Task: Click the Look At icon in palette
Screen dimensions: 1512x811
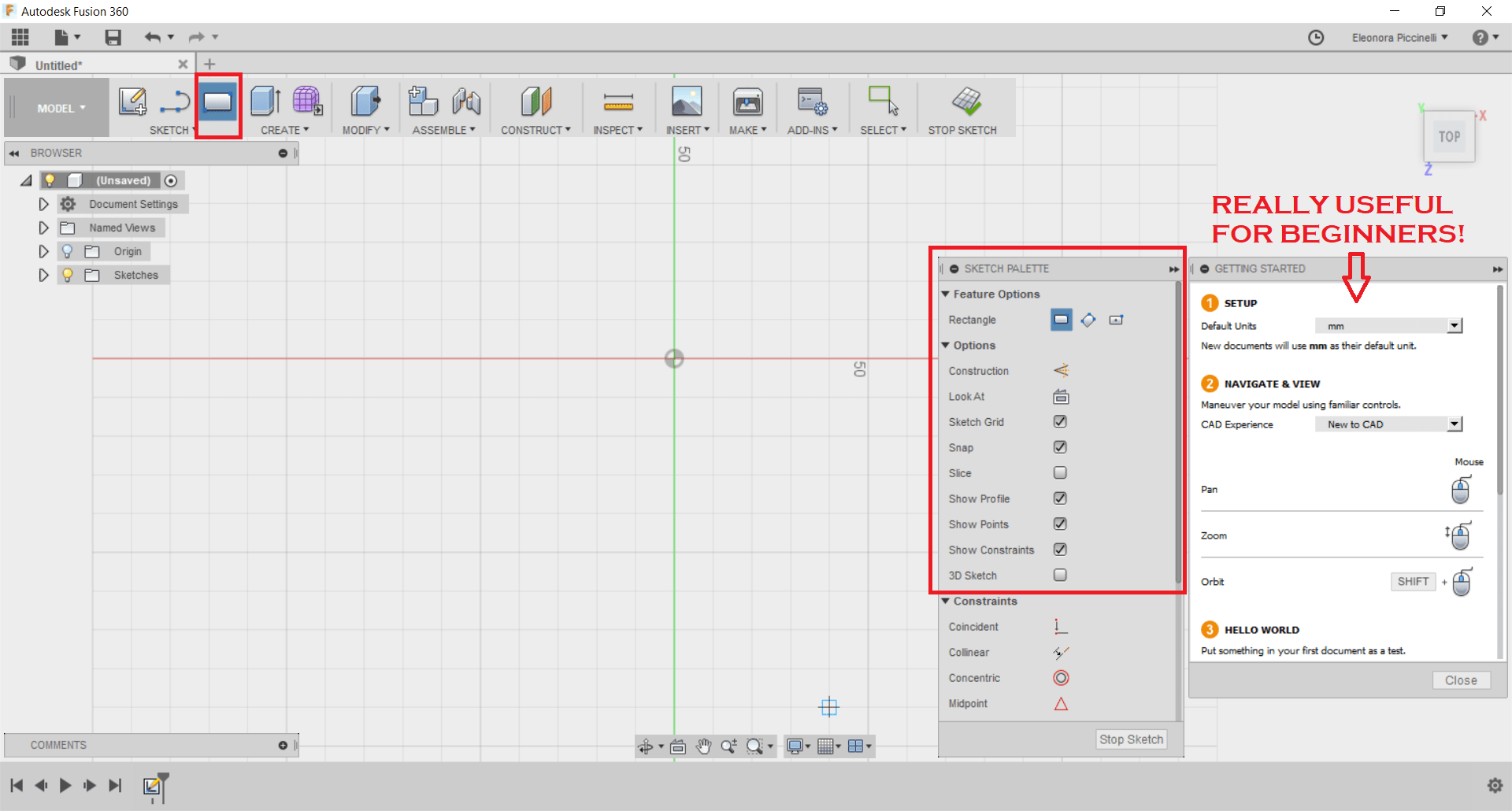Action: pos(1061,396)
